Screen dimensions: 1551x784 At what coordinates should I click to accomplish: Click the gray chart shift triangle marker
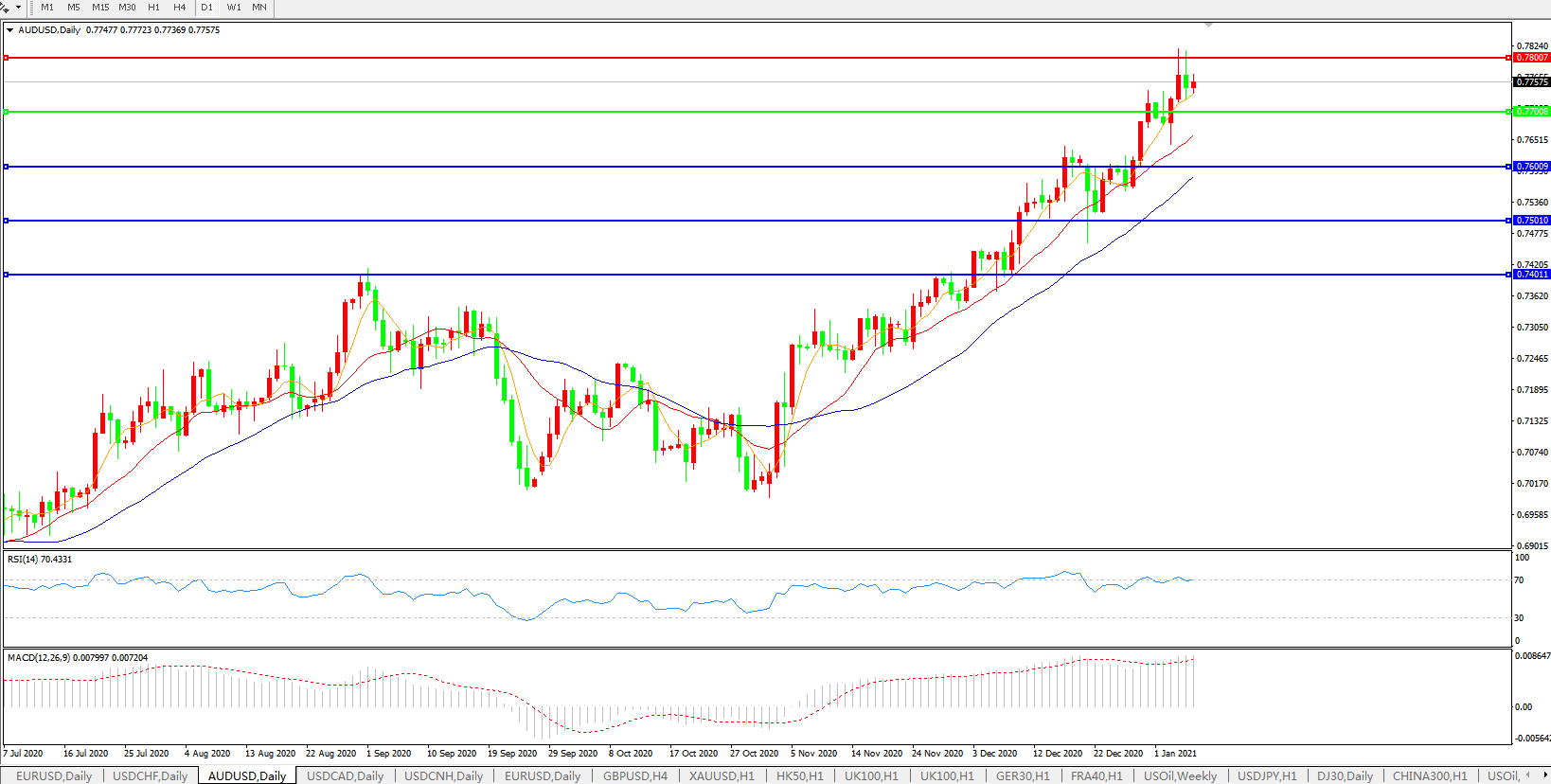point(1208,25)
